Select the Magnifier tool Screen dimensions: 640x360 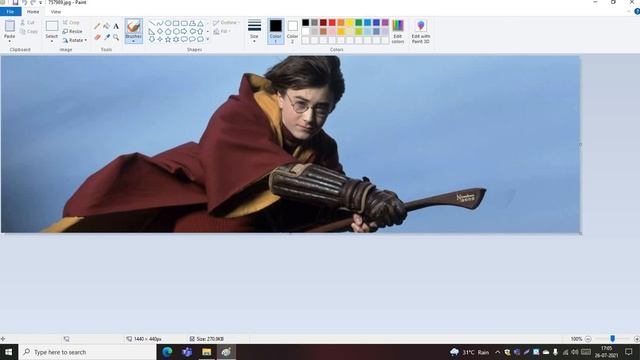tap(116, 38)
